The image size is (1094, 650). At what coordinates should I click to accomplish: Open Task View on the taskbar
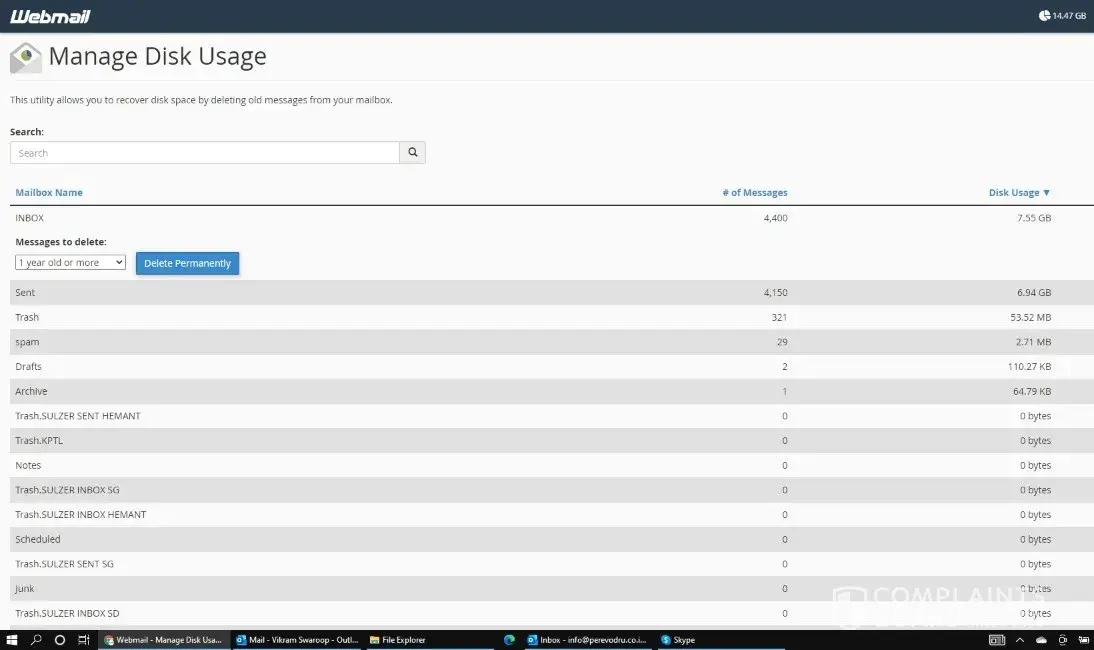coord(84,640)
